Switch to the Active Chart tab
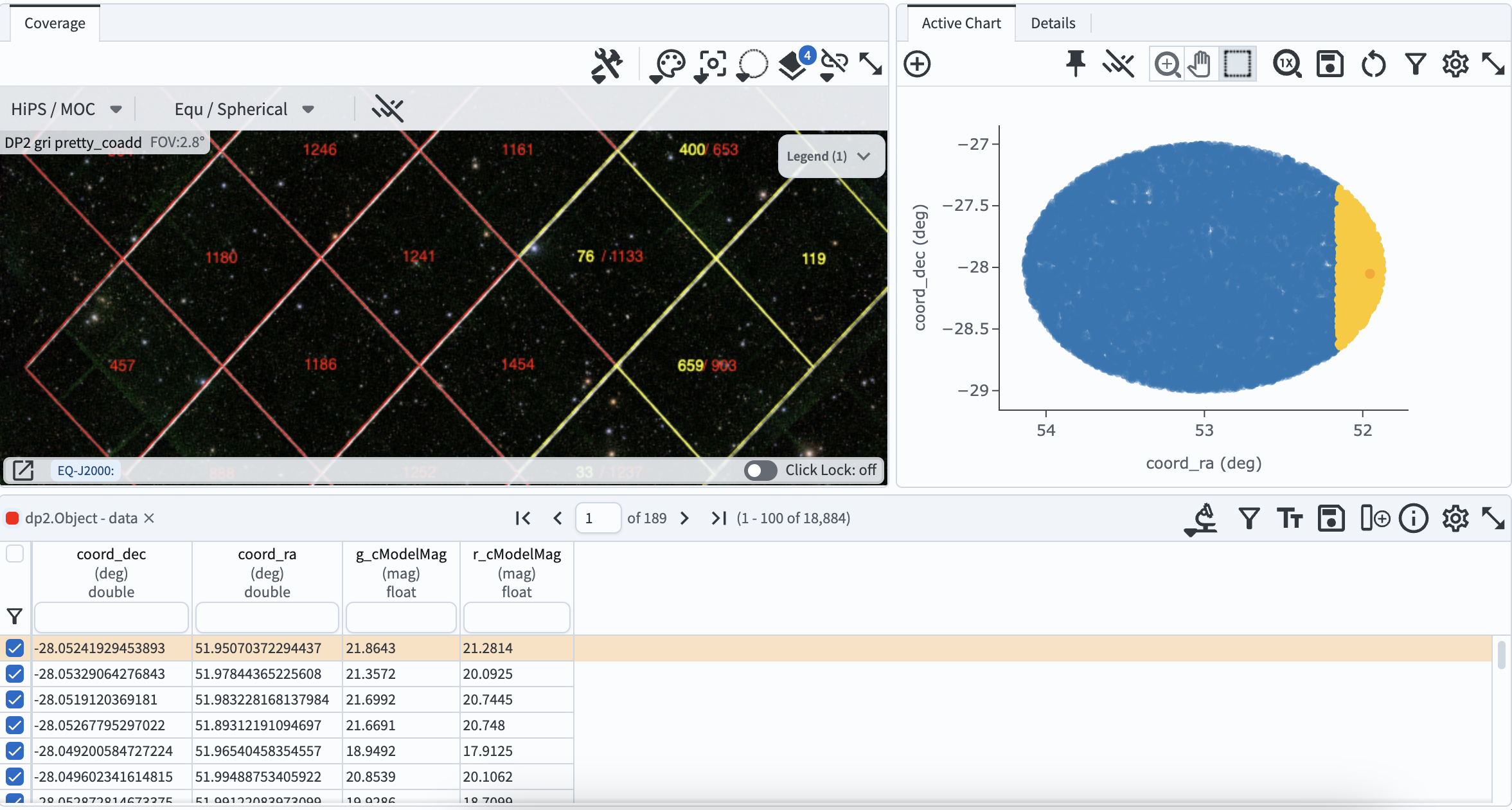Viewport: 1512px width, 810px height. pos(961,23)
